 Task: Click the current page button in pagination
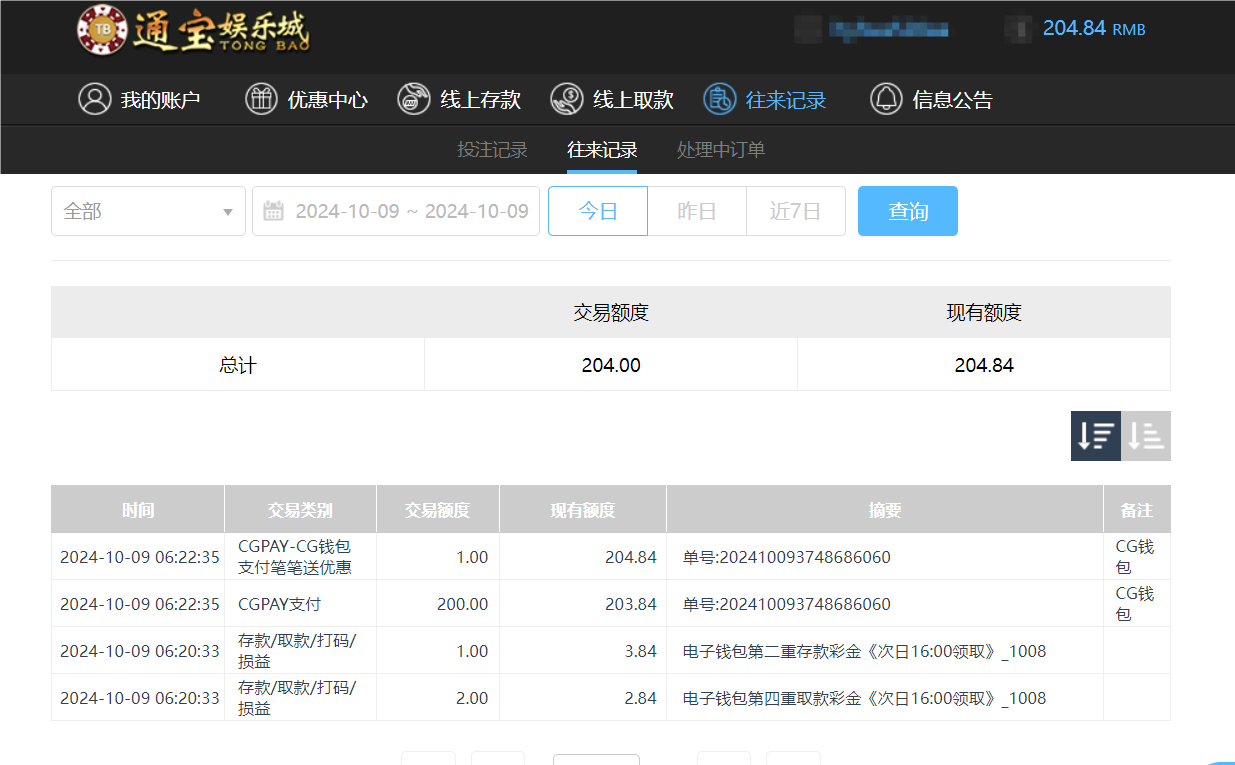click(x=596, y=760)
